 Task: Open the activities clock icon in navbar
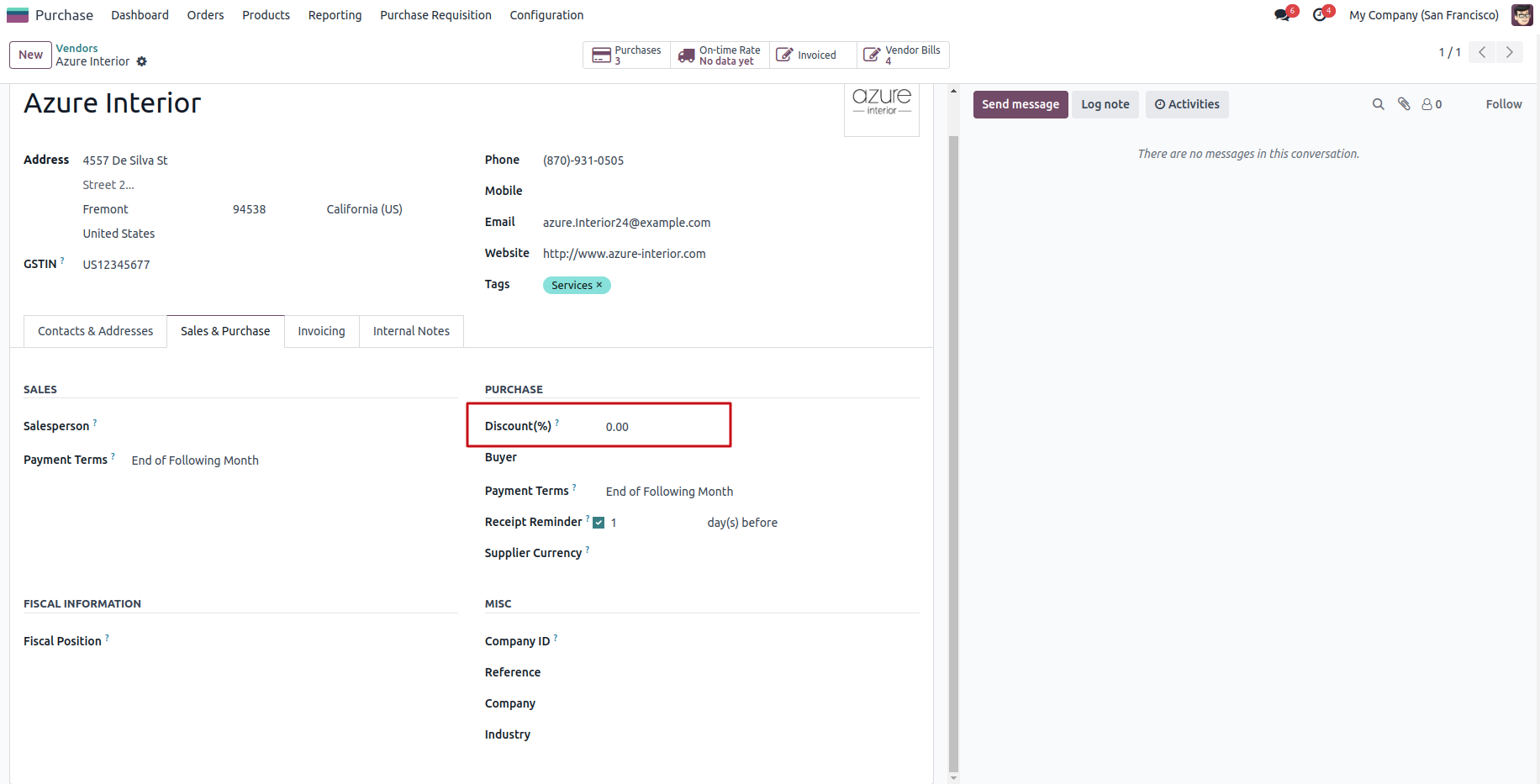[x=1320, y=15]
